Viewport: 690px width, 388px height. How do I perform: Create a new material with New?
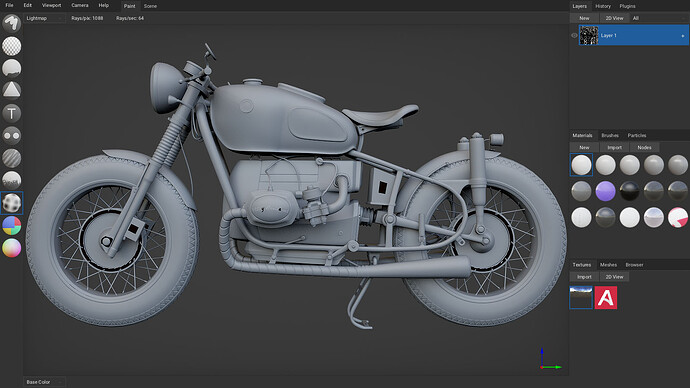584,147
